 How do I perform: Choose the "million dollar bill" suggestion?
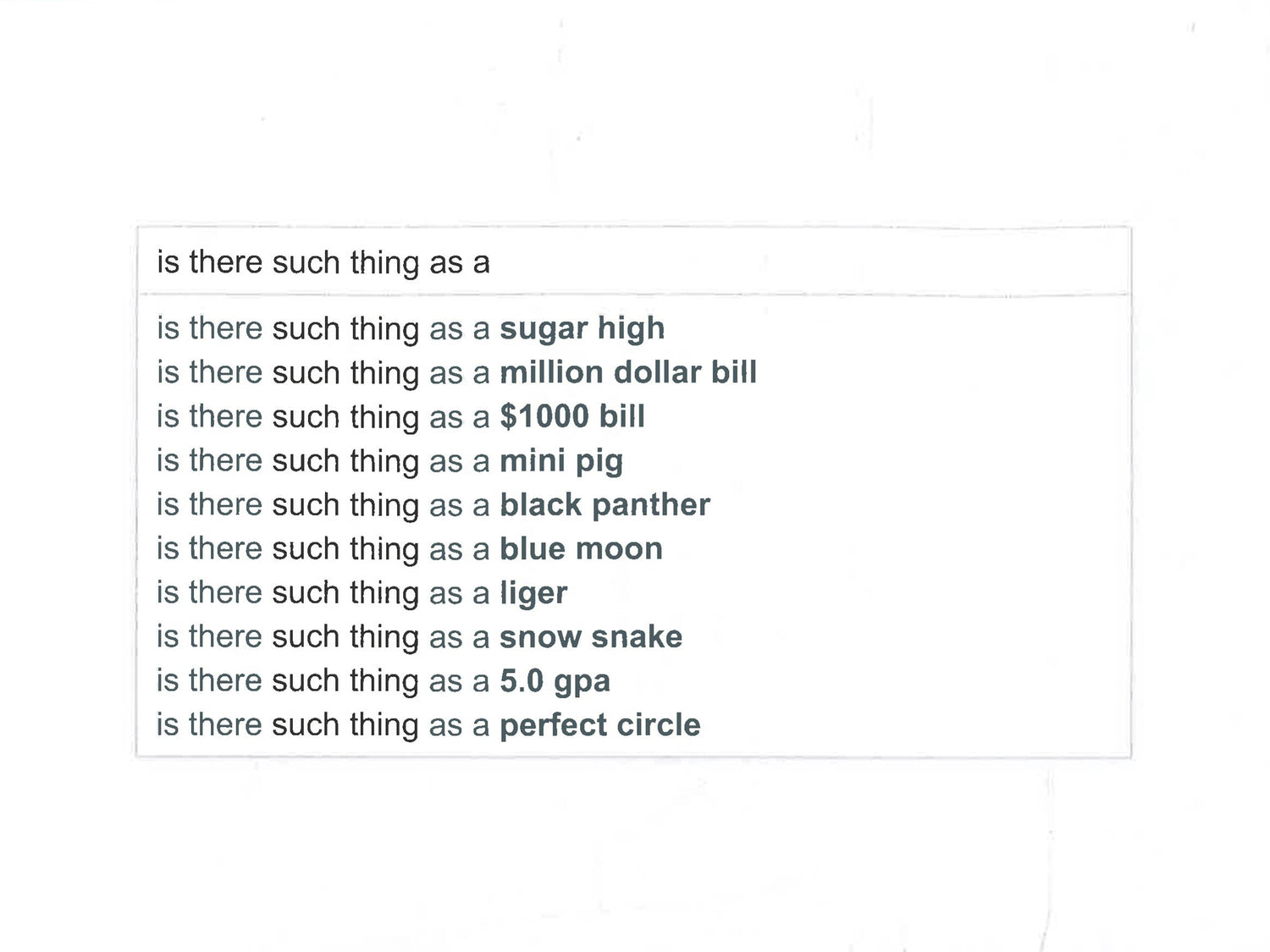click(x=456, y=372)
